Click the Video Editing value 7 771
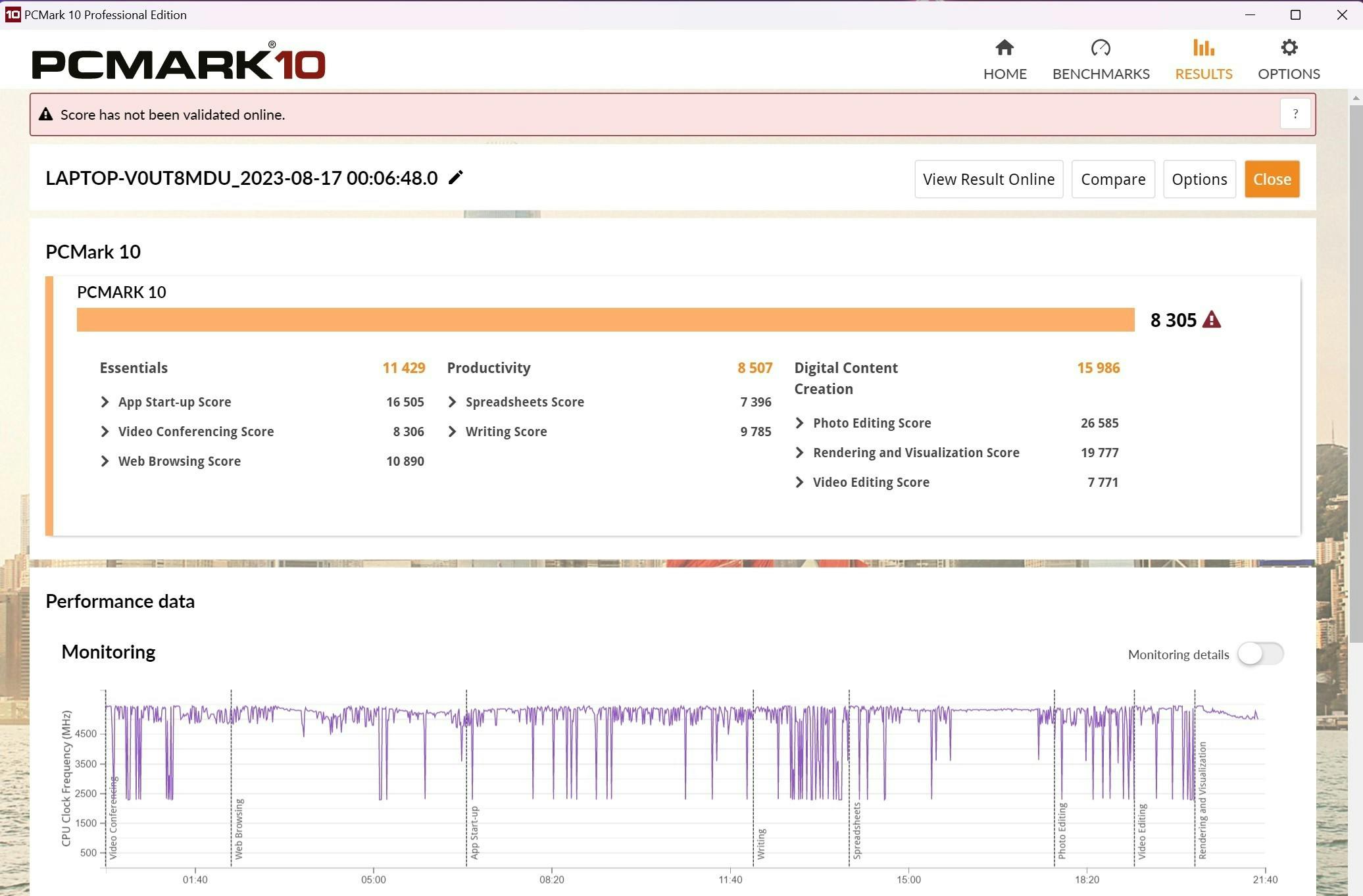 point(1103,482)
